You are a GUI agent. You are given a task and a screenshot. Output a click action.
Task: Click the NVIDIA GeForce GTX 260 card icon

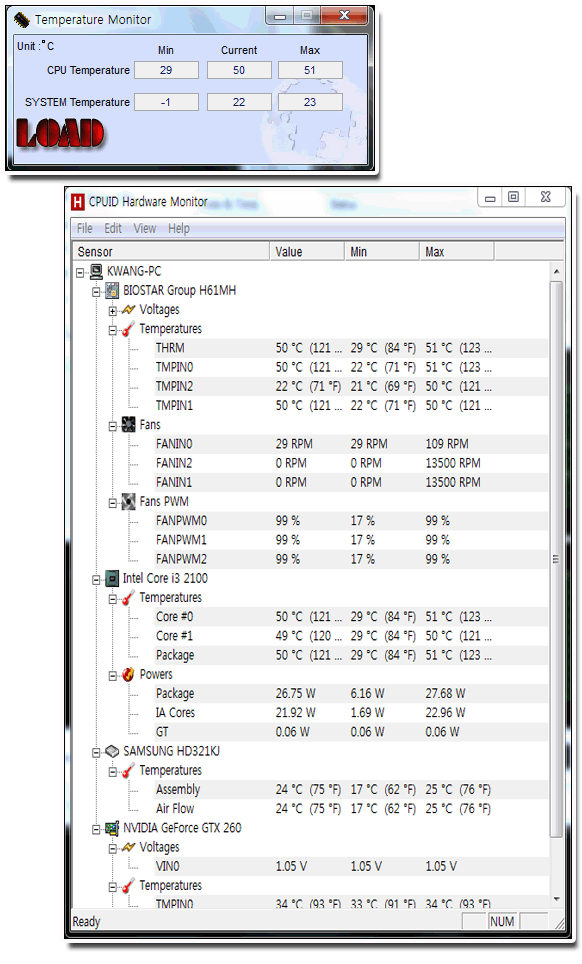(x=112, y=828)
